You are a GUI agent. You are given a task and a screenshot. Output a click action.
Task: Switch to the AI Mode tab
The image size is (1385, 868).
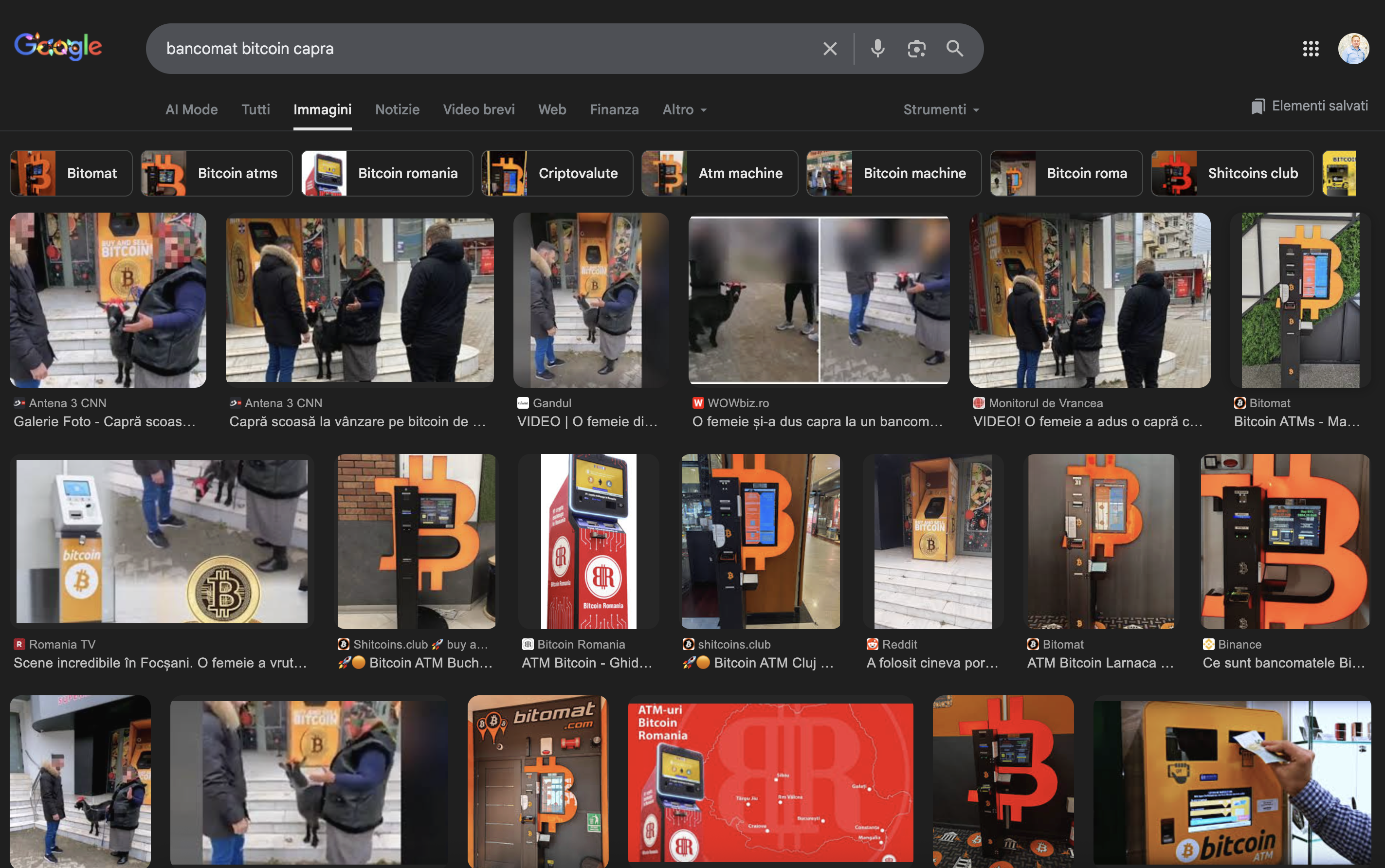pyautogui.click(x=191, y=109)
